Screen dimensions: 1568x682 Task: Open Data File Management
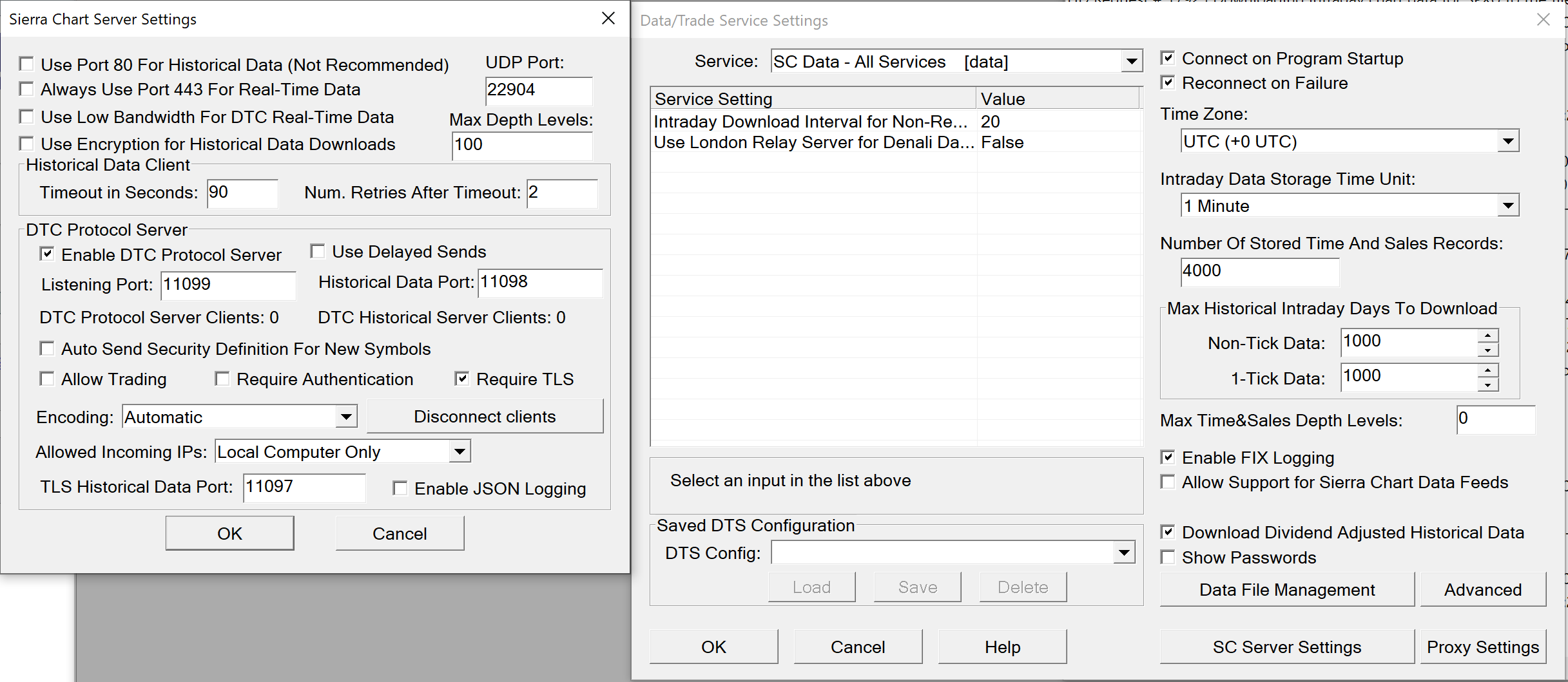pyautogui.click(x=1286, y=589)
